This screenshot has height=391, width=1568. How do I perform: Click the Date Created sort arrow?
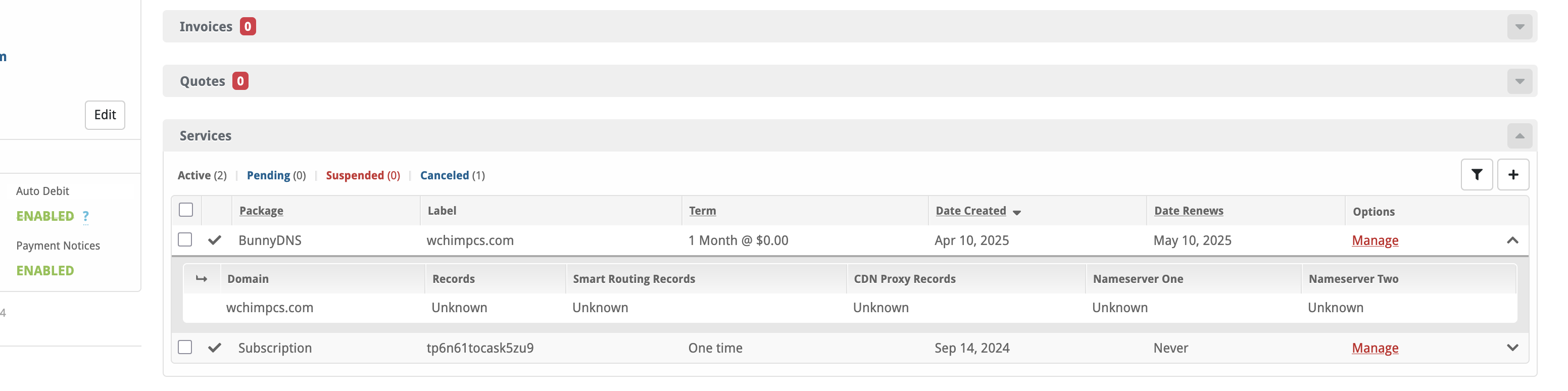(1016, 212)
